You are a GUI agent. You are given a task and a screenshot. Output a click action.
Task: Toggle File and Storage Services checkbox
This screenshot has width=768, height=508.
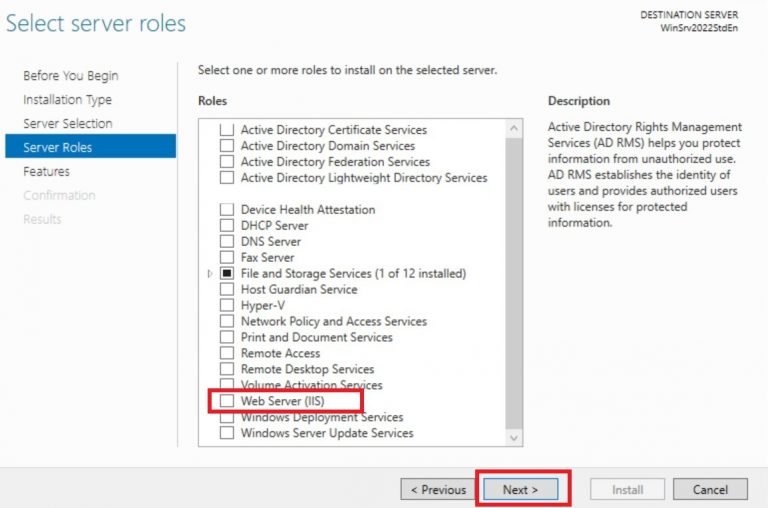point(227,274)
